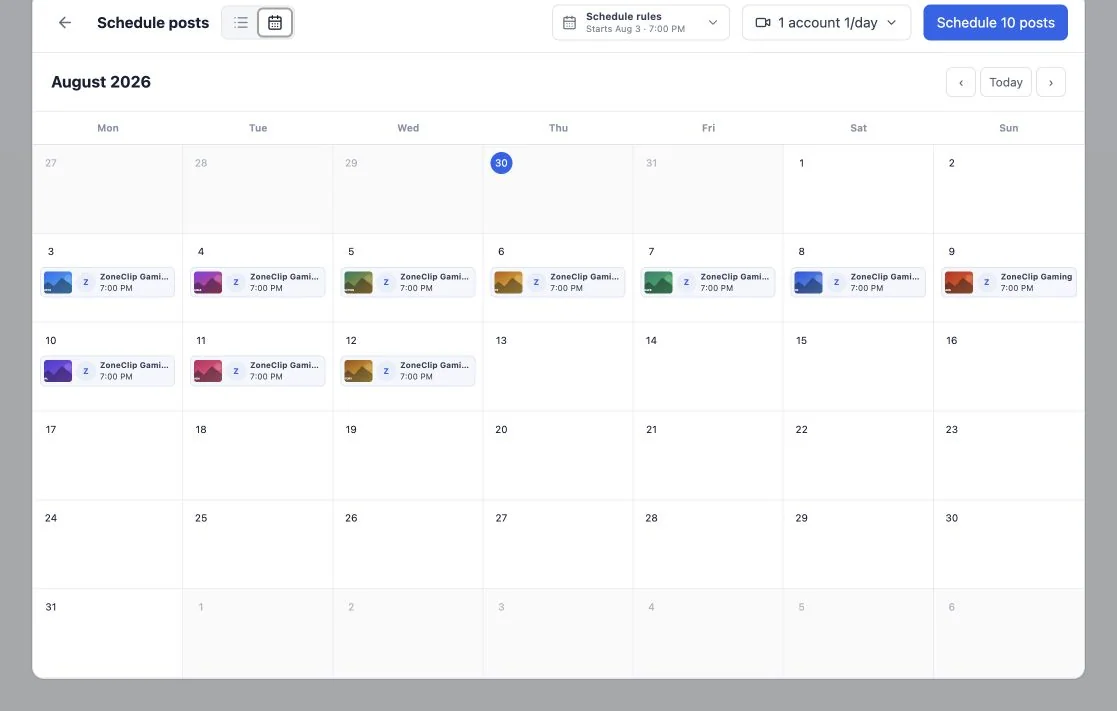Open the August 7 post thumbnail
Viewport: 1117px width, 711px height.
[x=658, y=282]
